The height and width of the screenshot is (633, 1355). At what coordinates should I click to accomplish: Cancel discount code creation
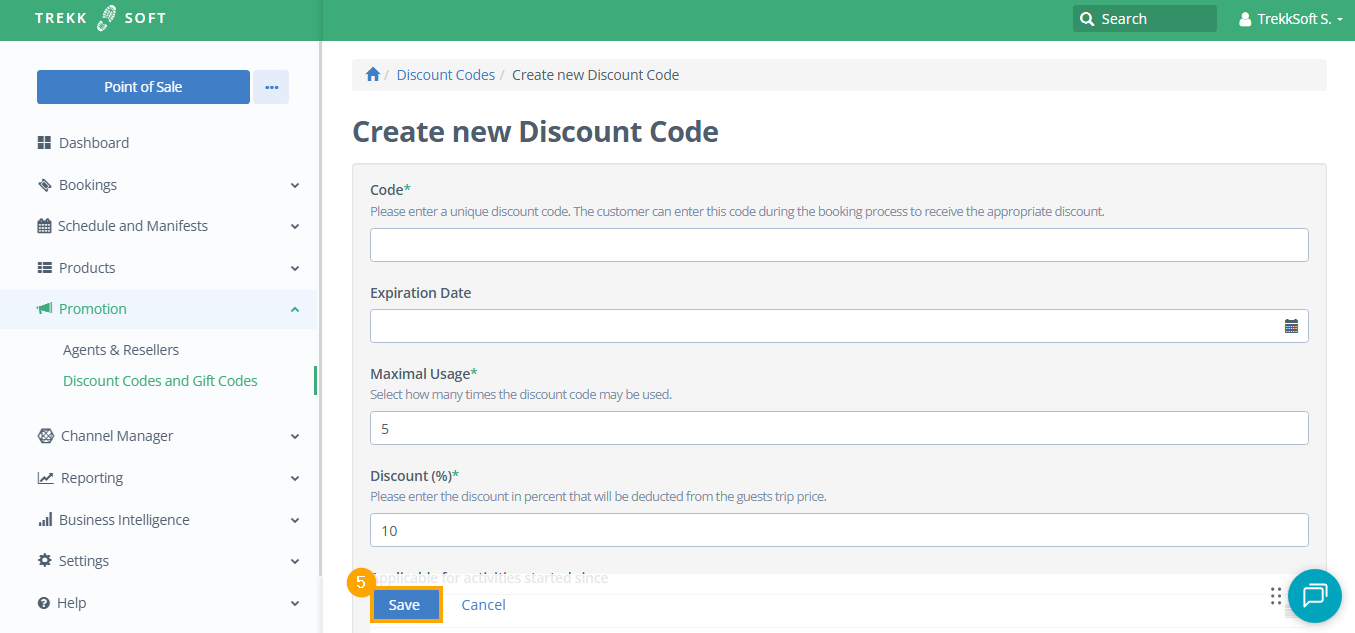[483, 605]
